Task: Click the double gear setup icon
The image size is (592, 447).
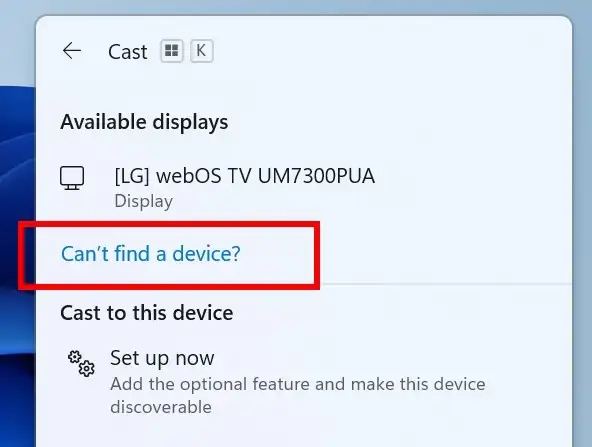Action: pos(81,364)
